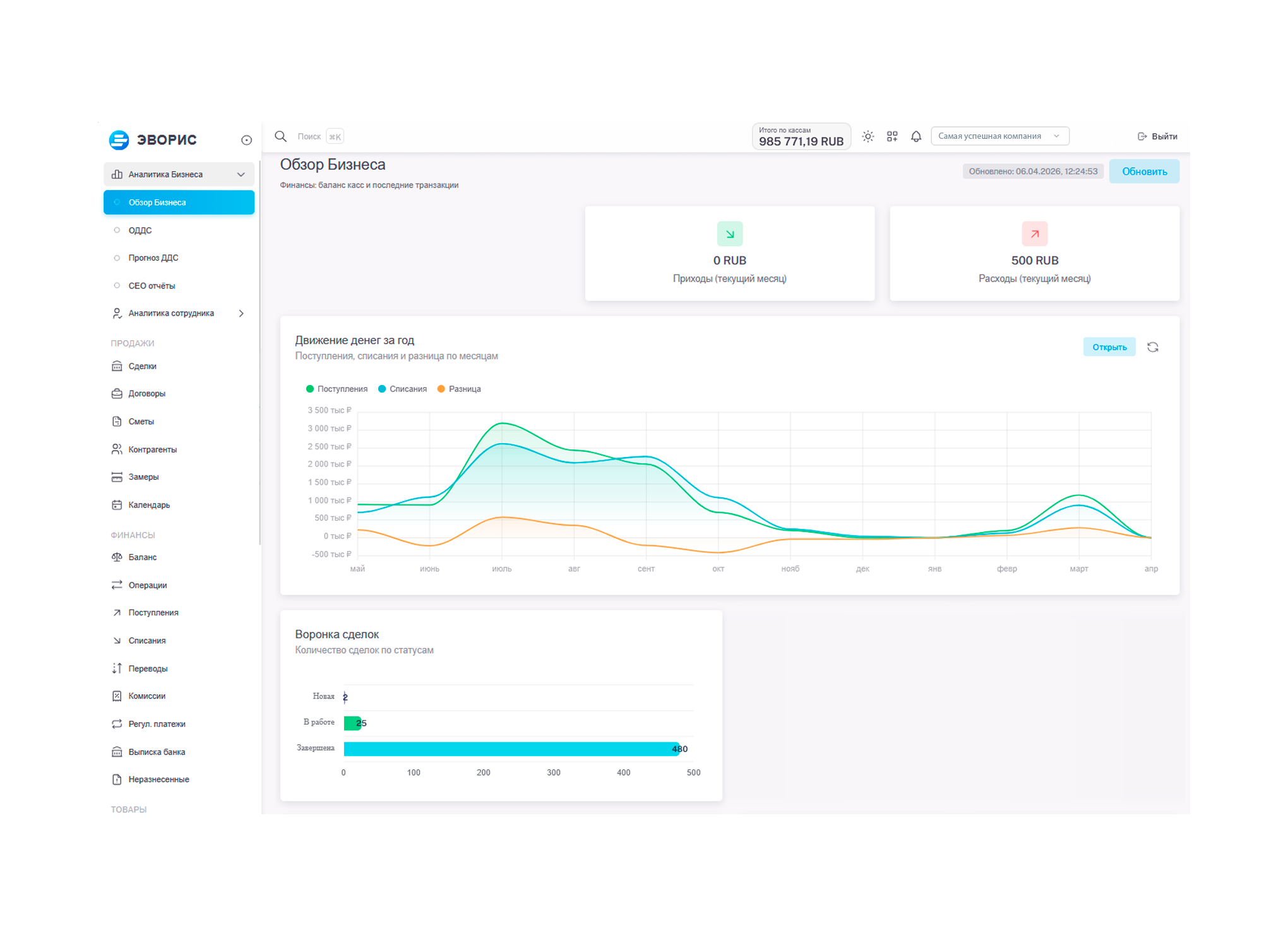Click the refresh icon on Движение денег card
Screen dimensions: 1288x936
[x=1154, y=347]
